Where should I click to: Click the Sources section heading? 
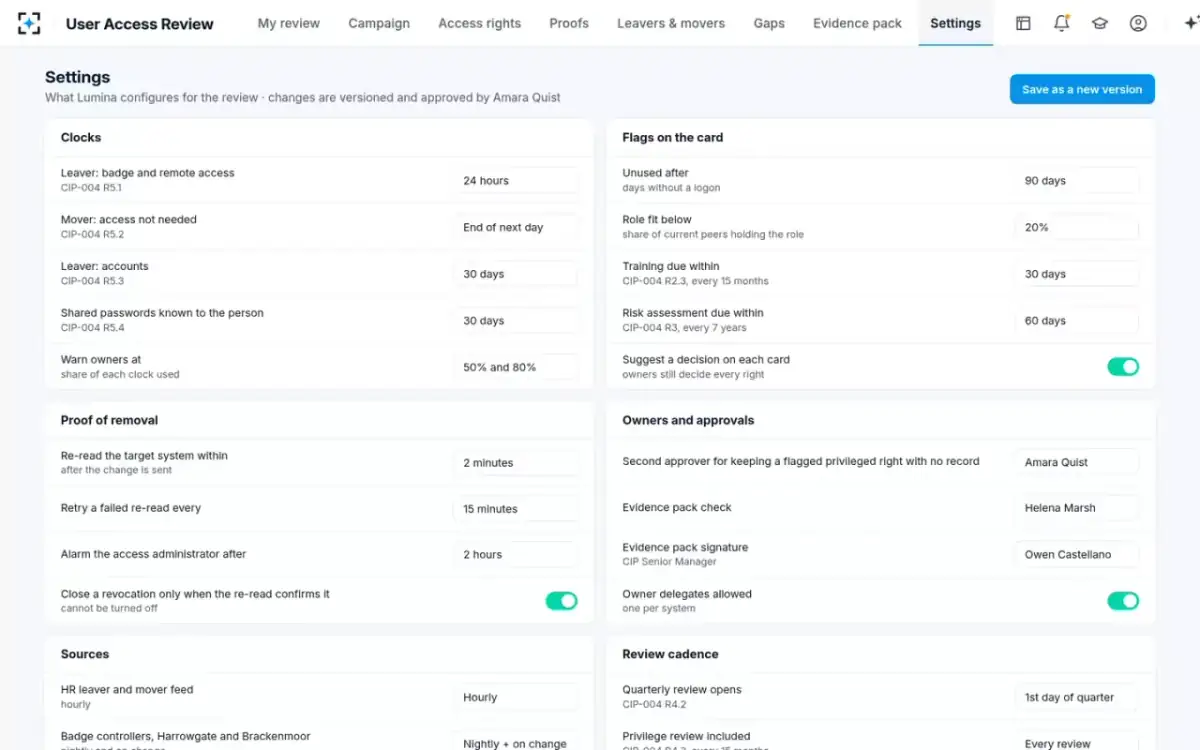(85, 654)
